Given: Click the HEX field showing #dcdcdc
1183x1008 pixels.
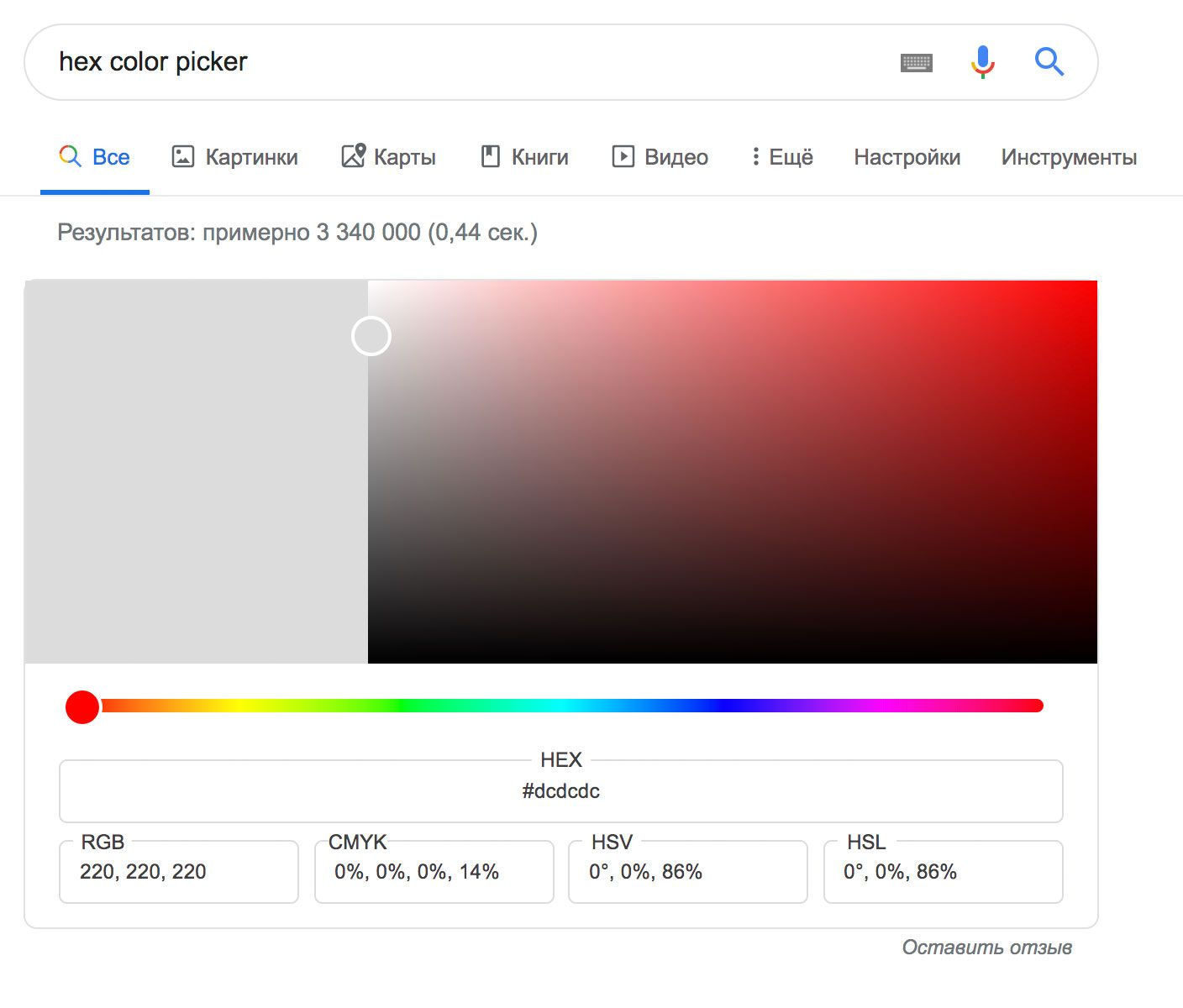Looking at the screenshot, I should pos(561,791).
